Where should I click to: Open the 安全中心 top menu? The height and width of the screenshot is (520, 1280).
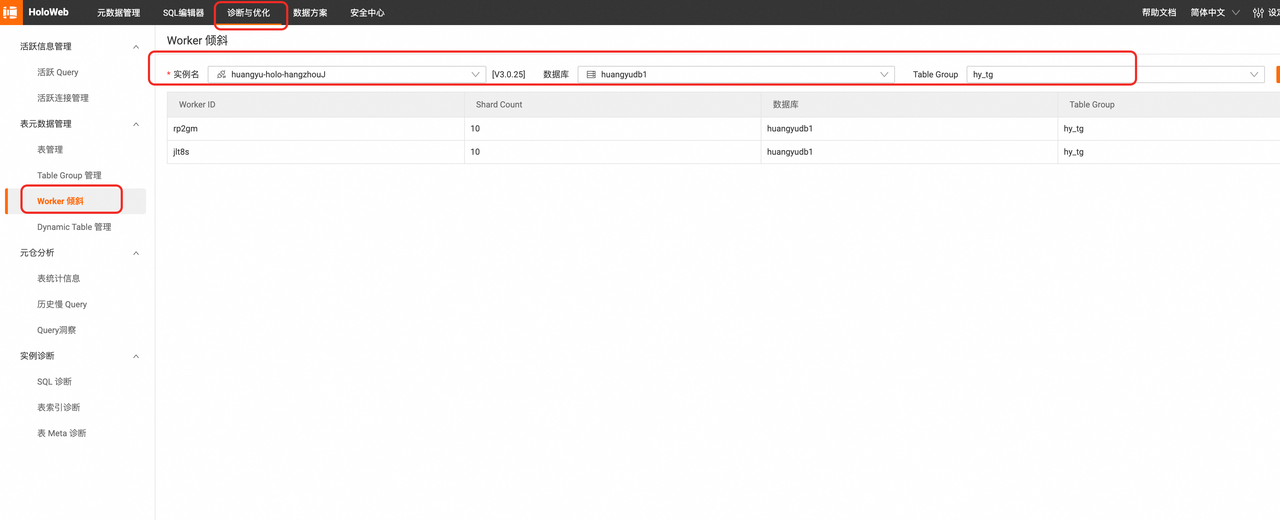367,13
